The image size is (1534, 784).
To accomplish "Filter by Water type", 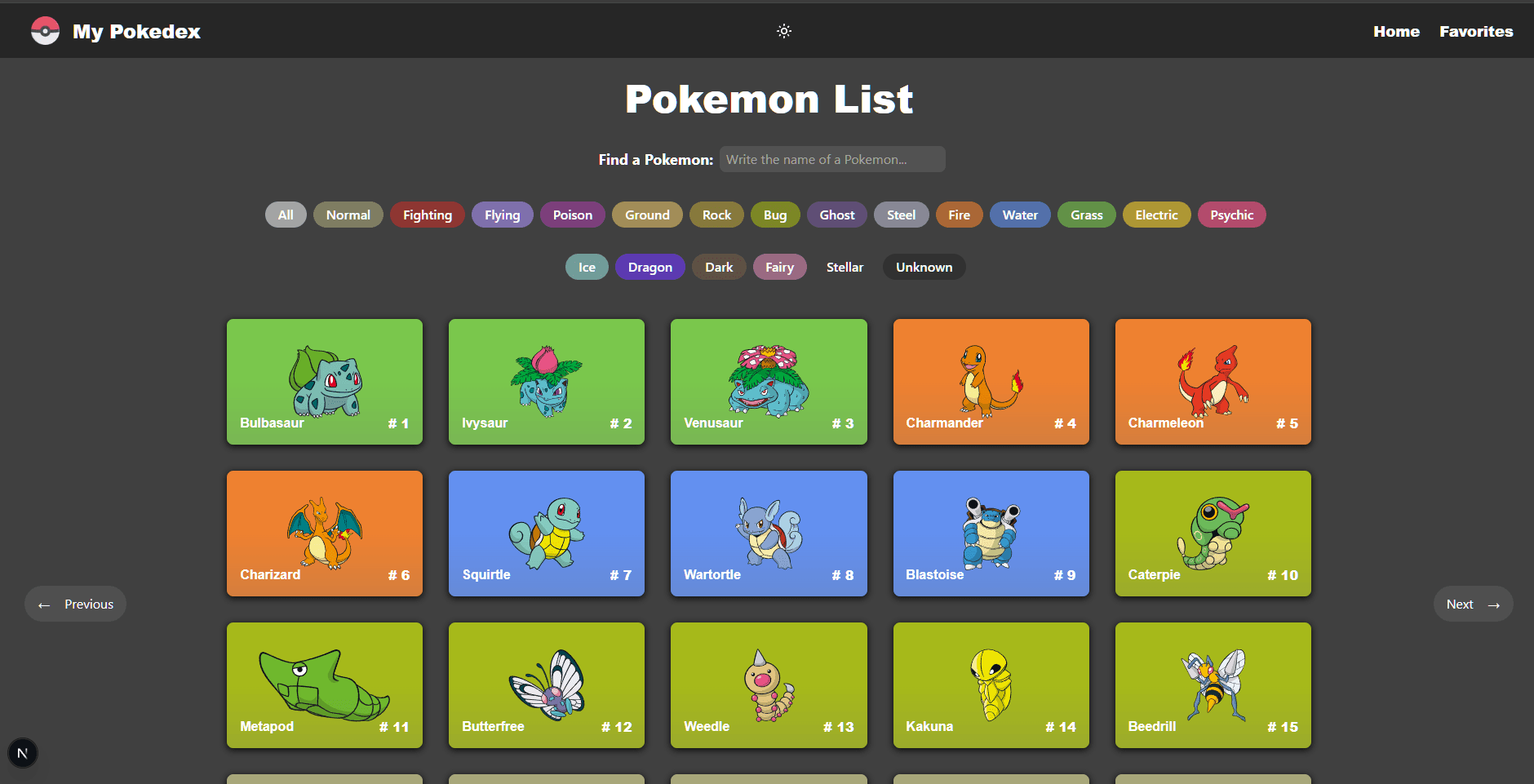I will pyautogui.click(x=1021, y=215).
